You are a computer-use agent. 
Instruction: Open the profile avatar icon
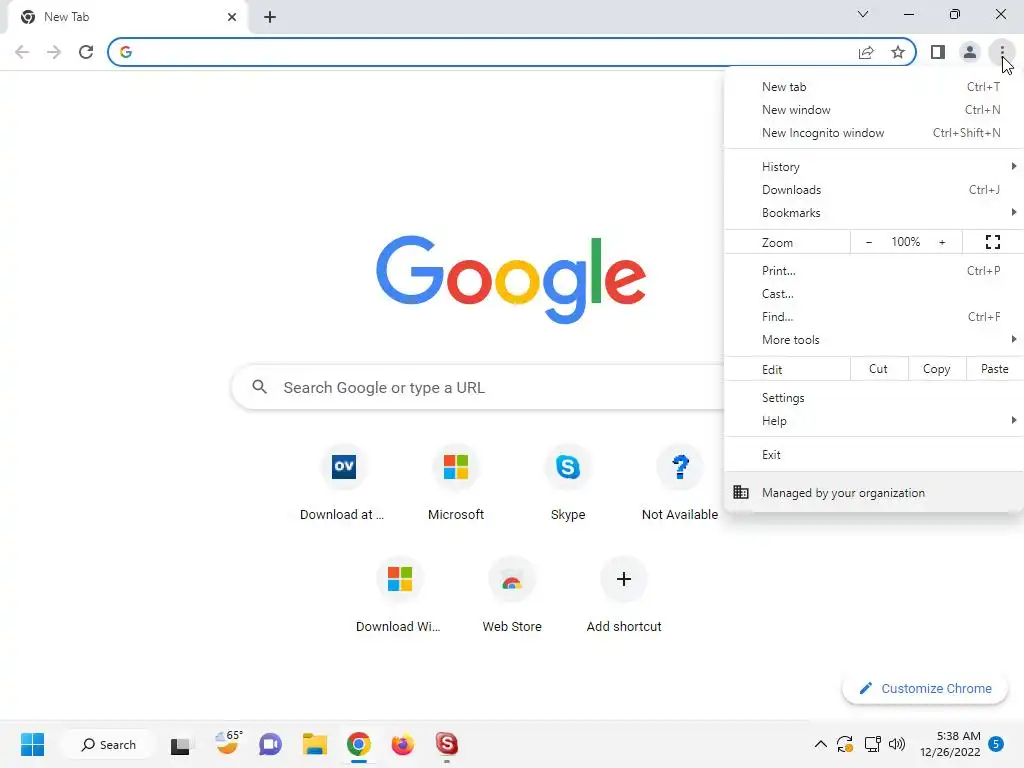[x=970, y=52]
